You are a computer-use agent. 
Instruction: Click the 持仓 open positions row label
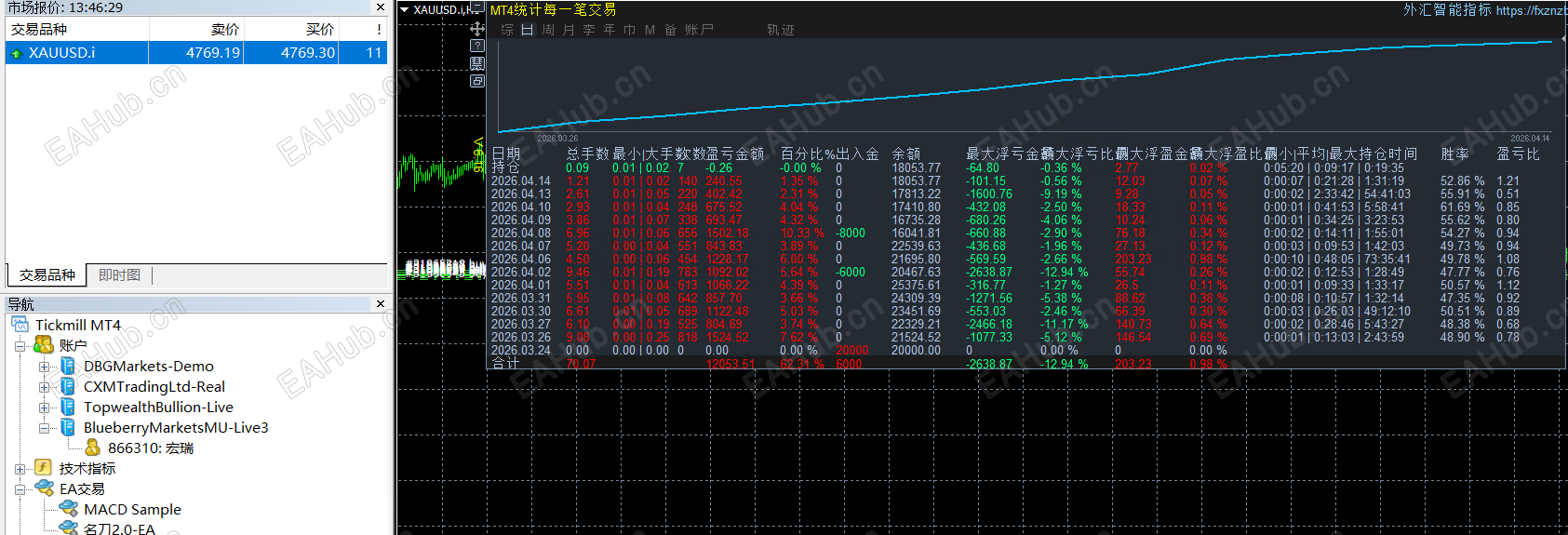[505, 167]
